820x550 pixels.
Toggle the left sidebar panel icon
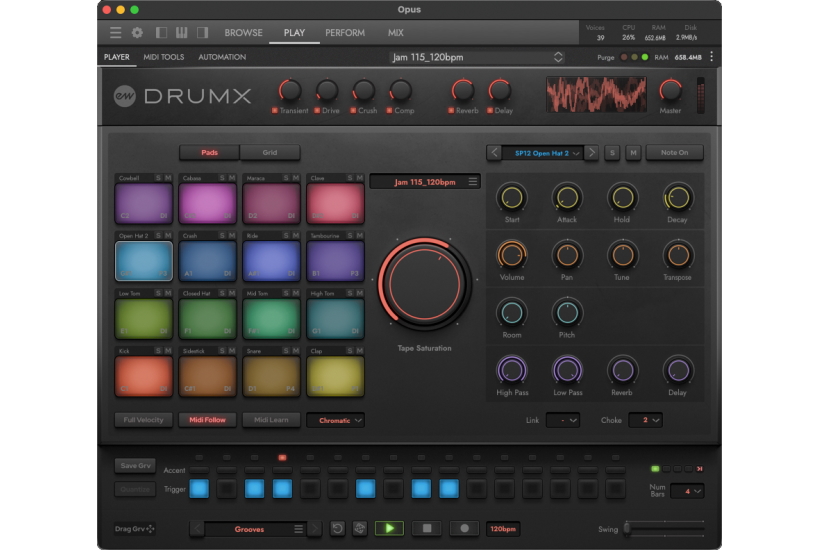point(161,32)
